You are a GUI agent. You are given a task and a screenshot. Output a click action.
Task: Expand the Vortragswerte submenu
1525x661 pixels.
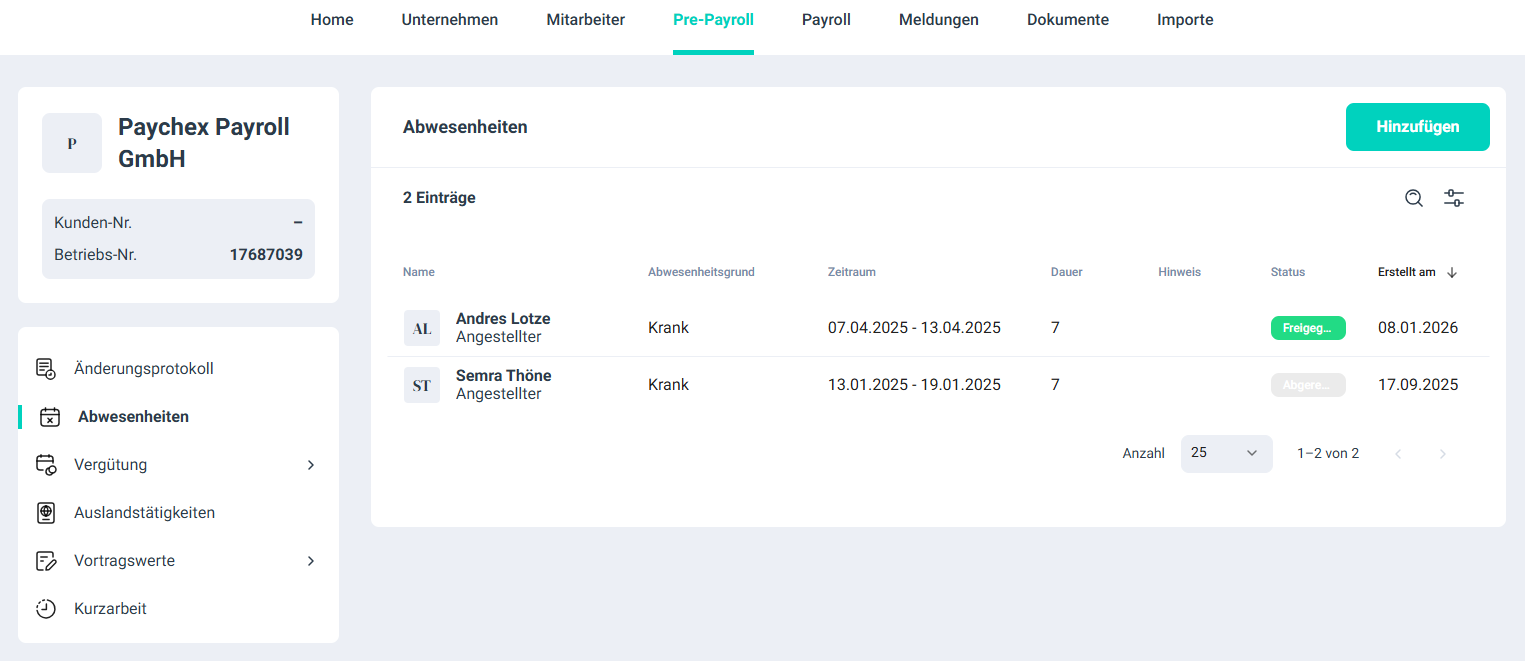pos(310,561)
